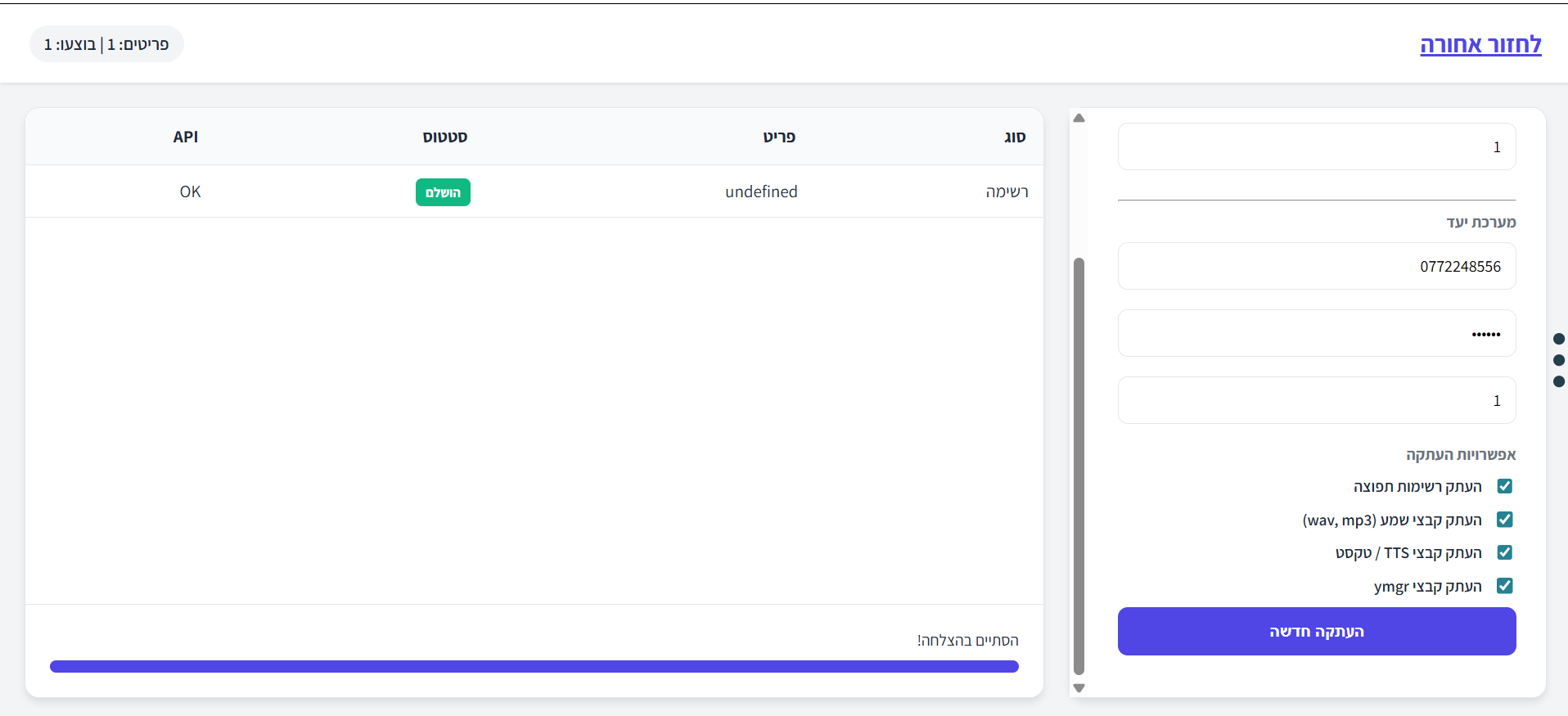
Task: Click the סטטוס column header
Action: [x=445, y=137]
